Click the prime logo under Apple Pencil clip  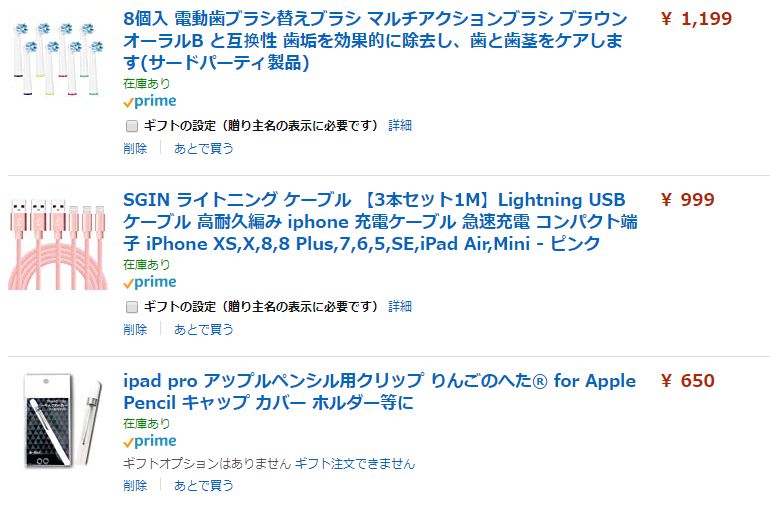click(150, 441)
